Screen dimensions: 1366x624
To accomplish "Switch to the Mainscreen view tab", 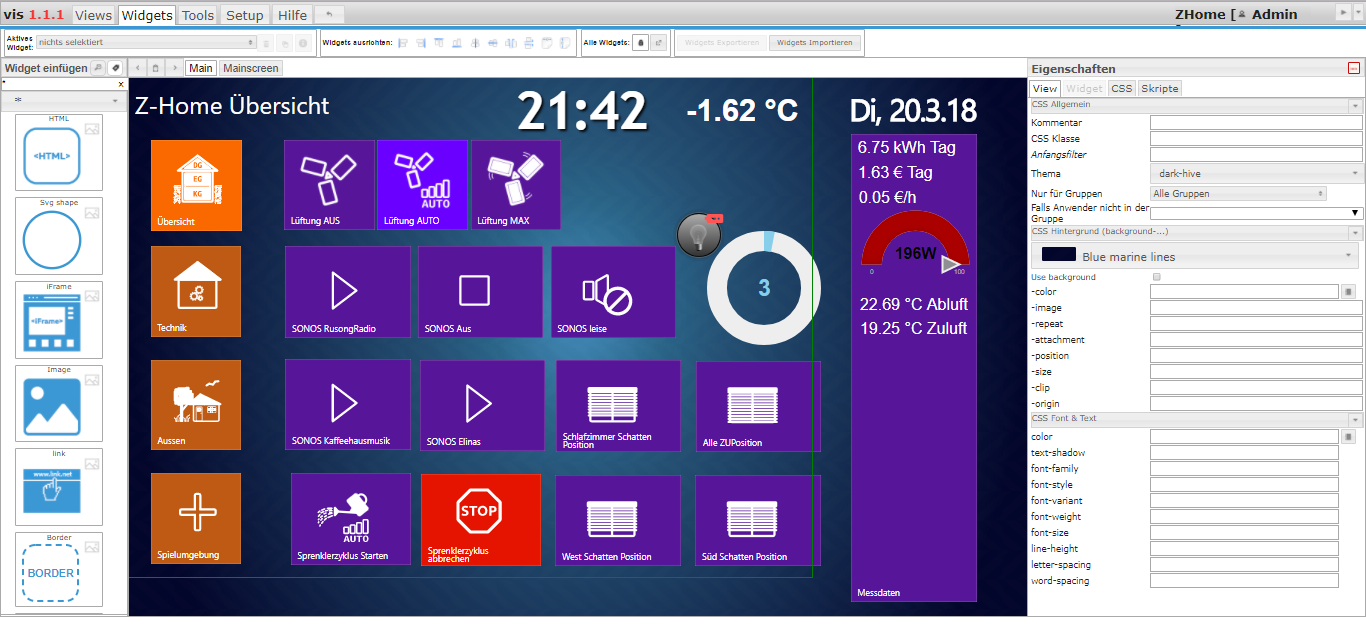I will point(251,68).
